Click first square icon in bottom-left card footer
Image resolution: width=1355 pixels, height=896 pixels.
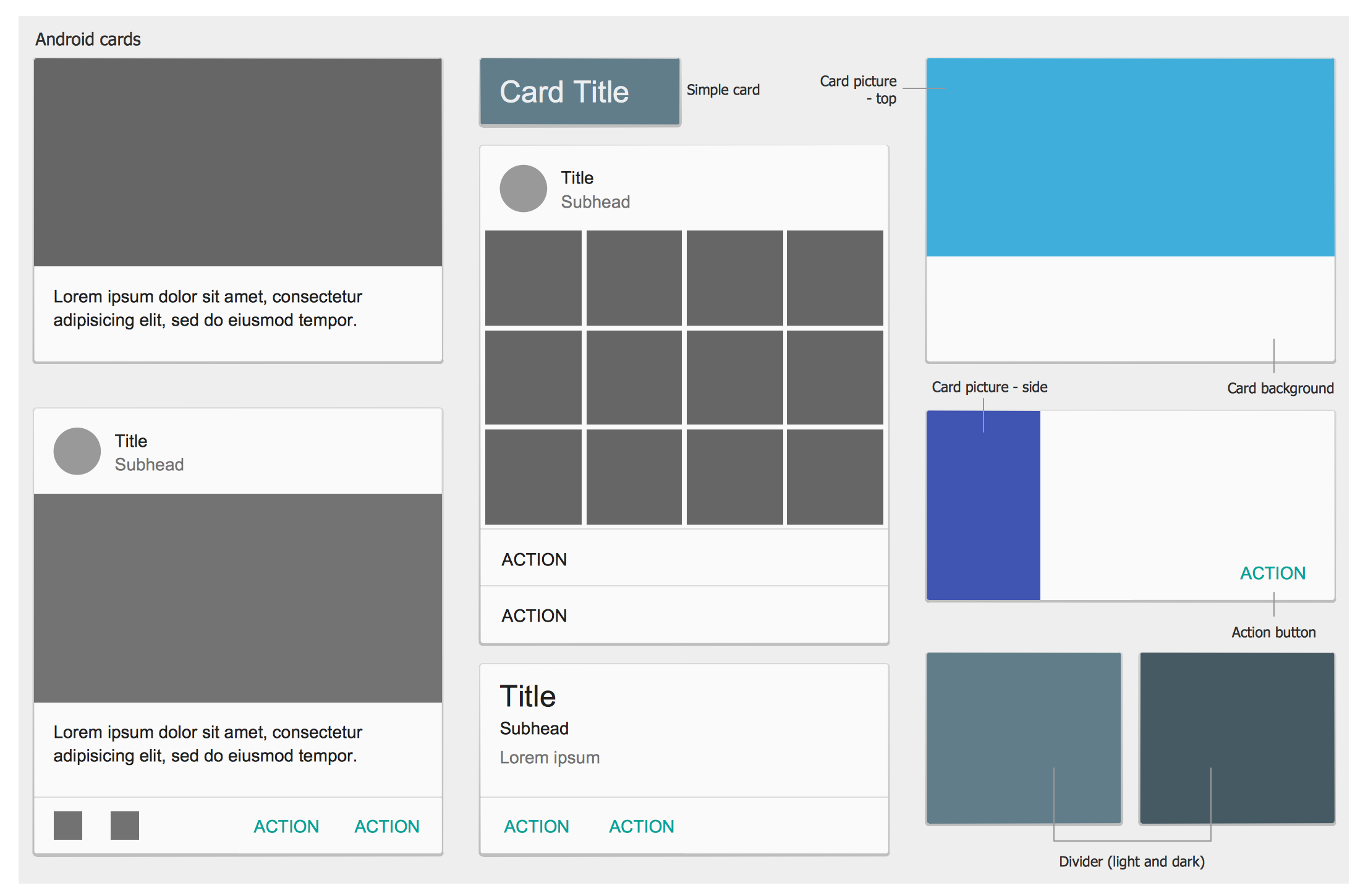pyautogui.click(x=67, y=826)
